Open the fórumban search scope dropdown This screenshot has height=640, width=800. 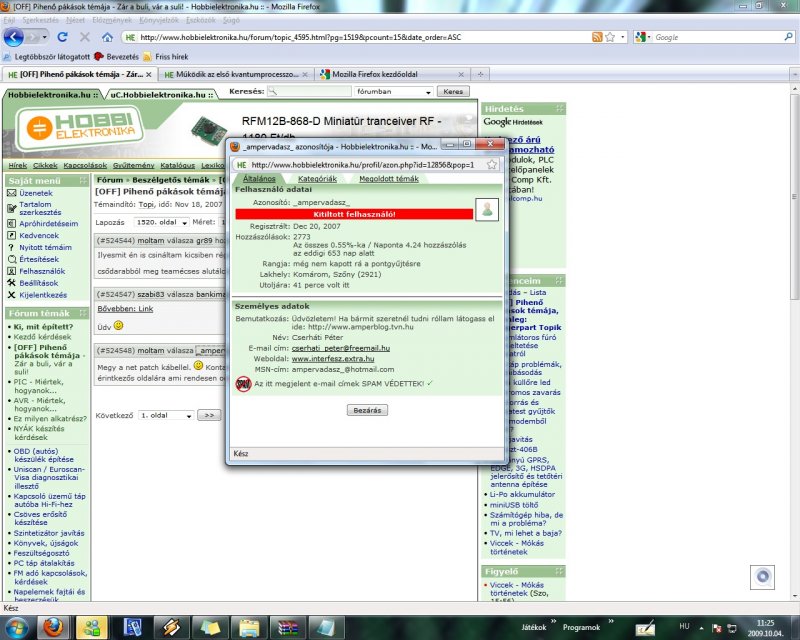point(393,91)
